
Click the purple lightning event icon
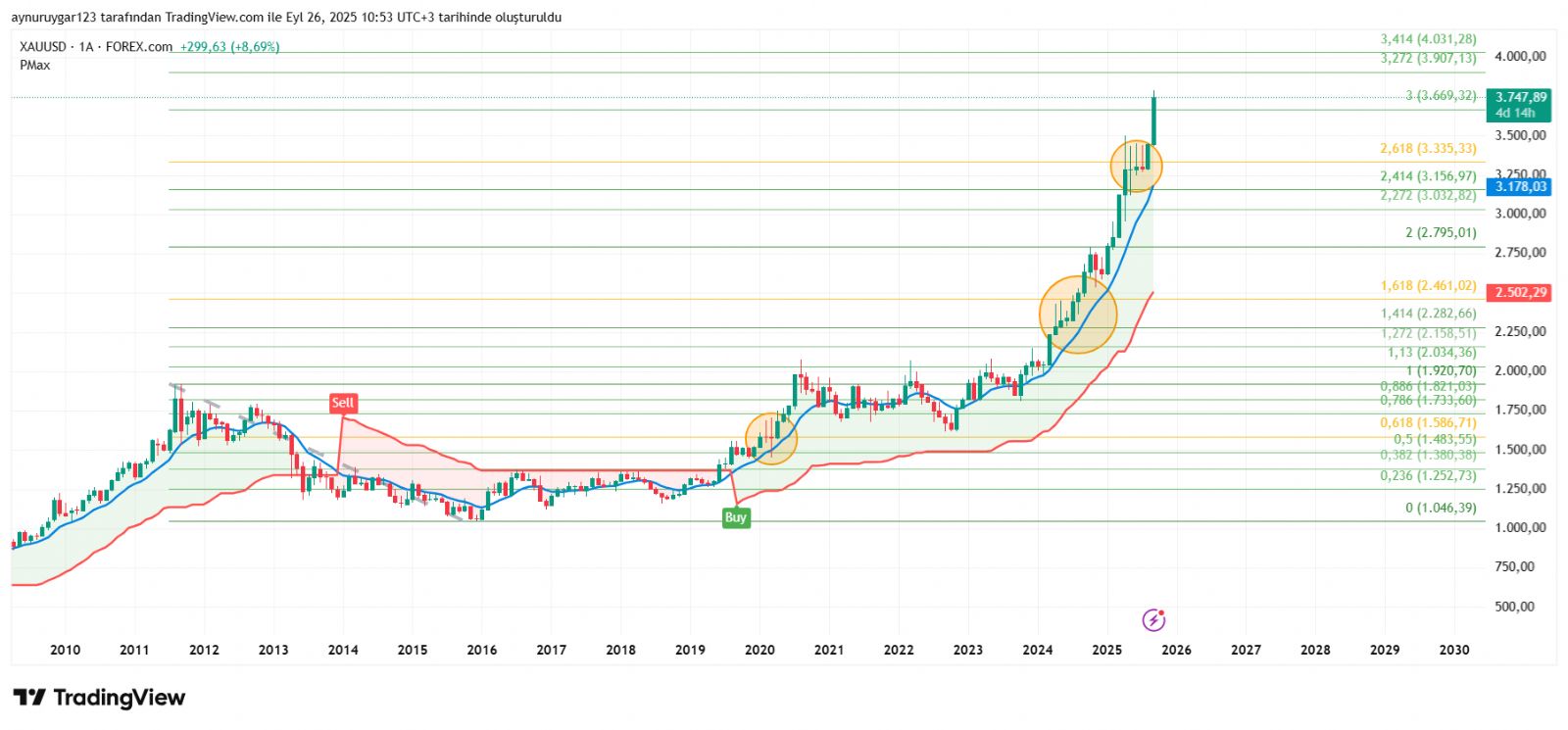pyautogui.click(x=1153, y=619)
